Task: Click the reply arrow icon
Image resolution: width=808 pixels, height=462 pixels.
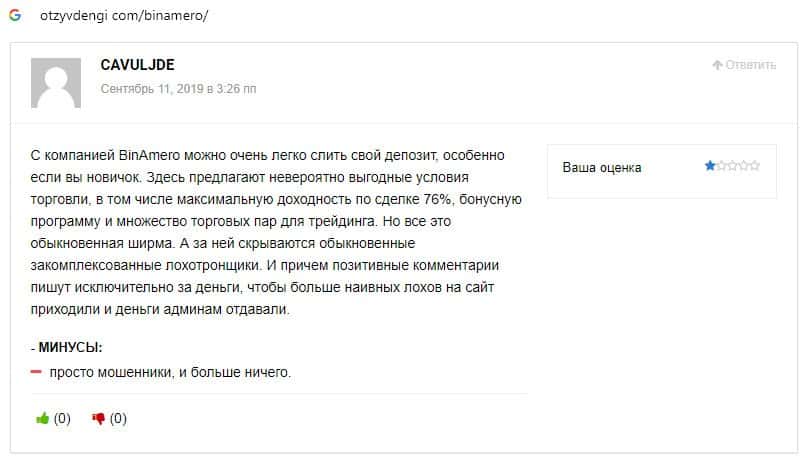Action: pyautogui.click(x=717, y=65)
